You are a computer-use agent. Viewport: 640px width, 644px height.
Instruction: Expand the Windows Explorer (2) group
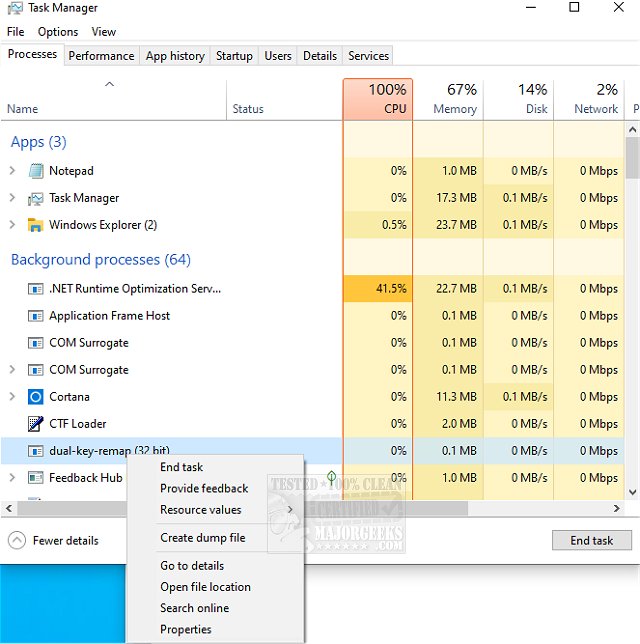[x=12, y=225]
